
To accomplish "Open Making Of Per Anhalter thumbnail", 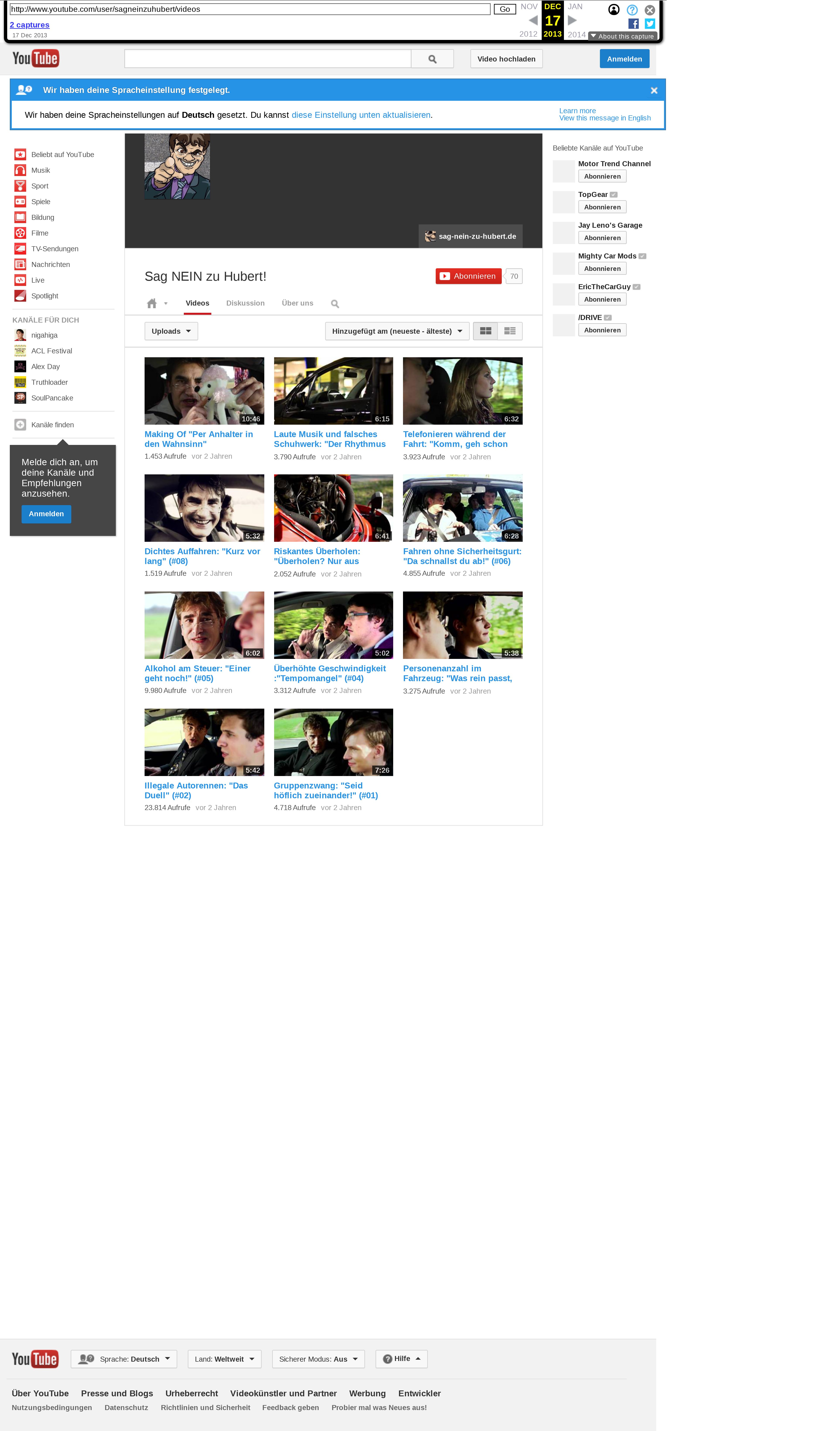I will click(204, 391).
